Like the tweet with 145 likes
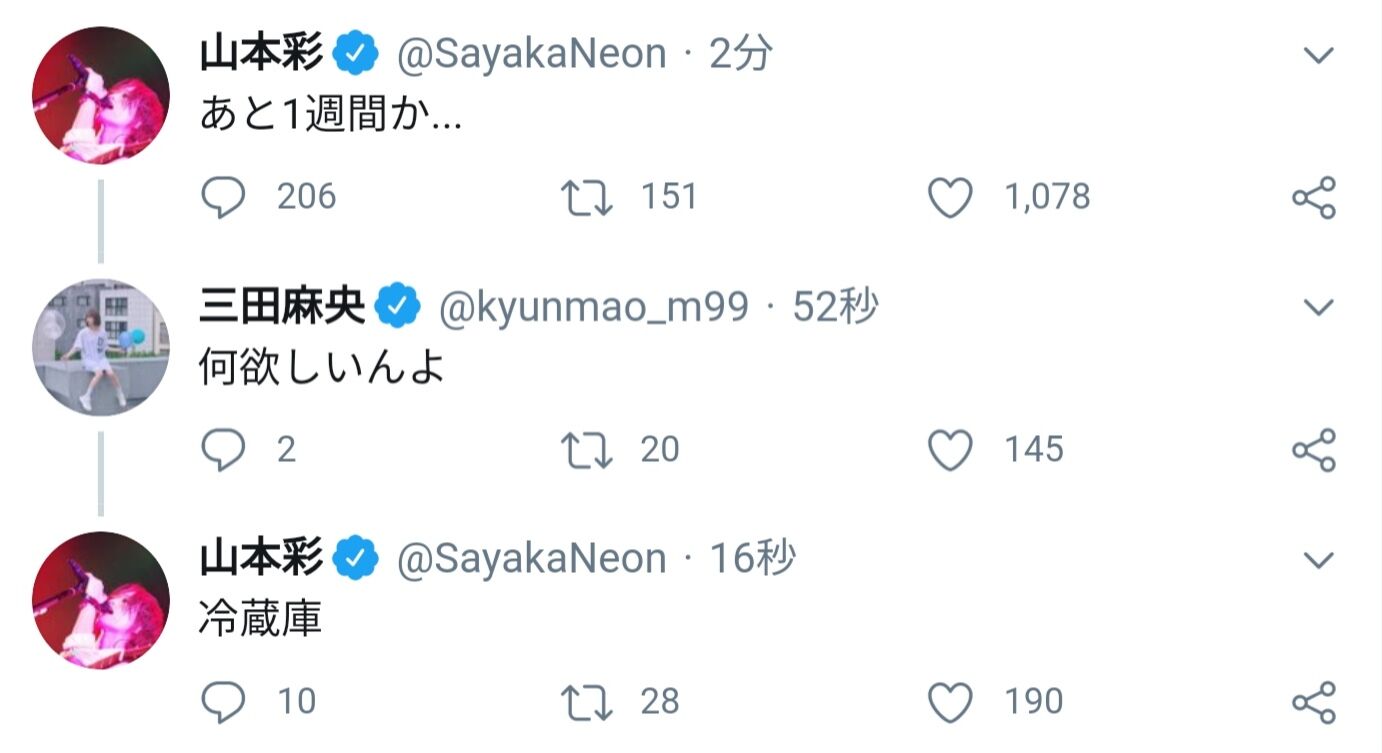The width and height of the screenshot is (1382, 753). coord(950,450)
